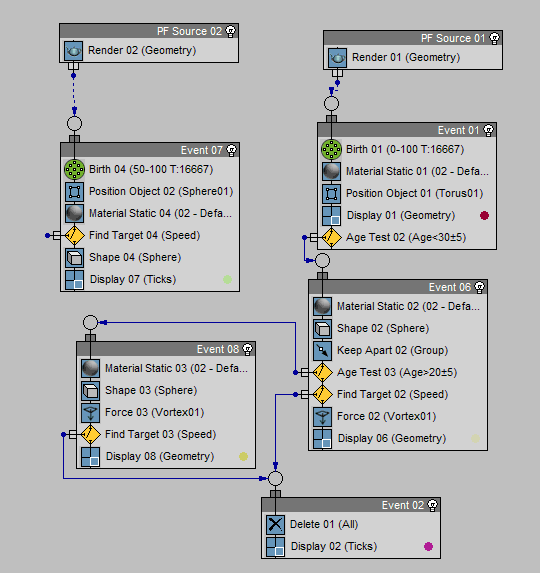Select the Shape 03 cube icon
Viewport: 540px width, 573px height.
click(x=90, y=390)
